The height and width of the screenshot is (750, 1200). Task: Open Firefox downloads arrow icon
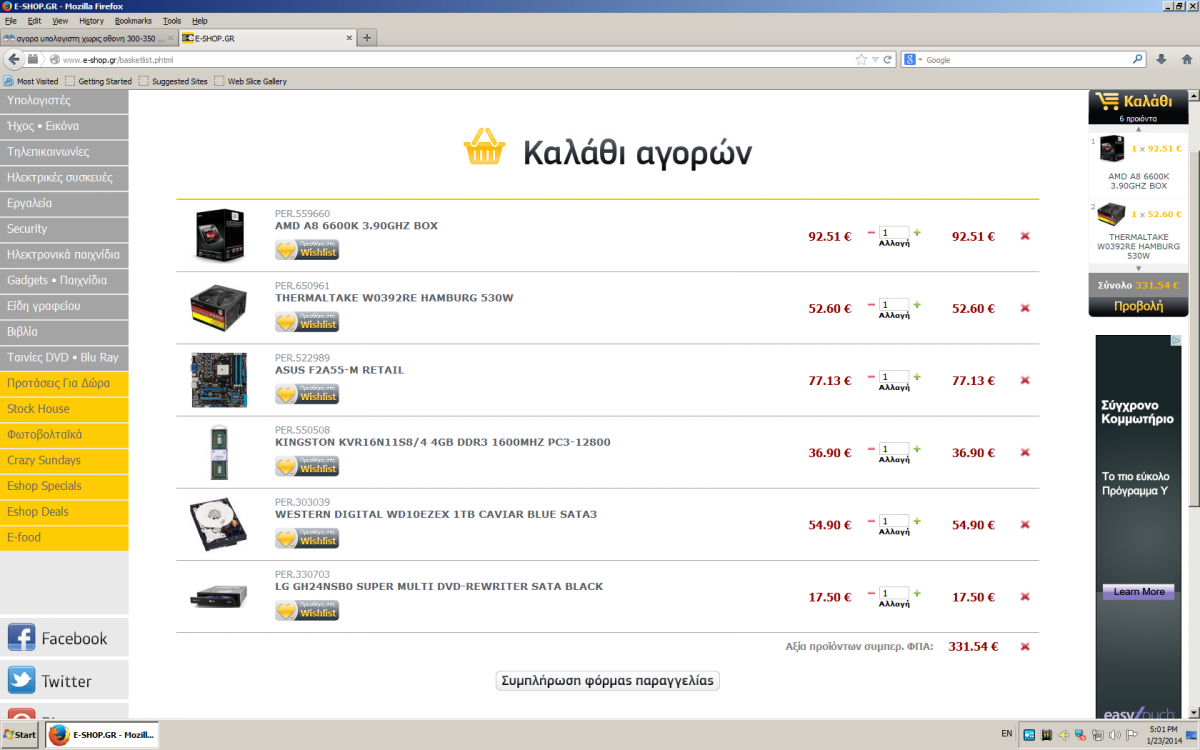pyautogui.click(x=1161, y=59)
